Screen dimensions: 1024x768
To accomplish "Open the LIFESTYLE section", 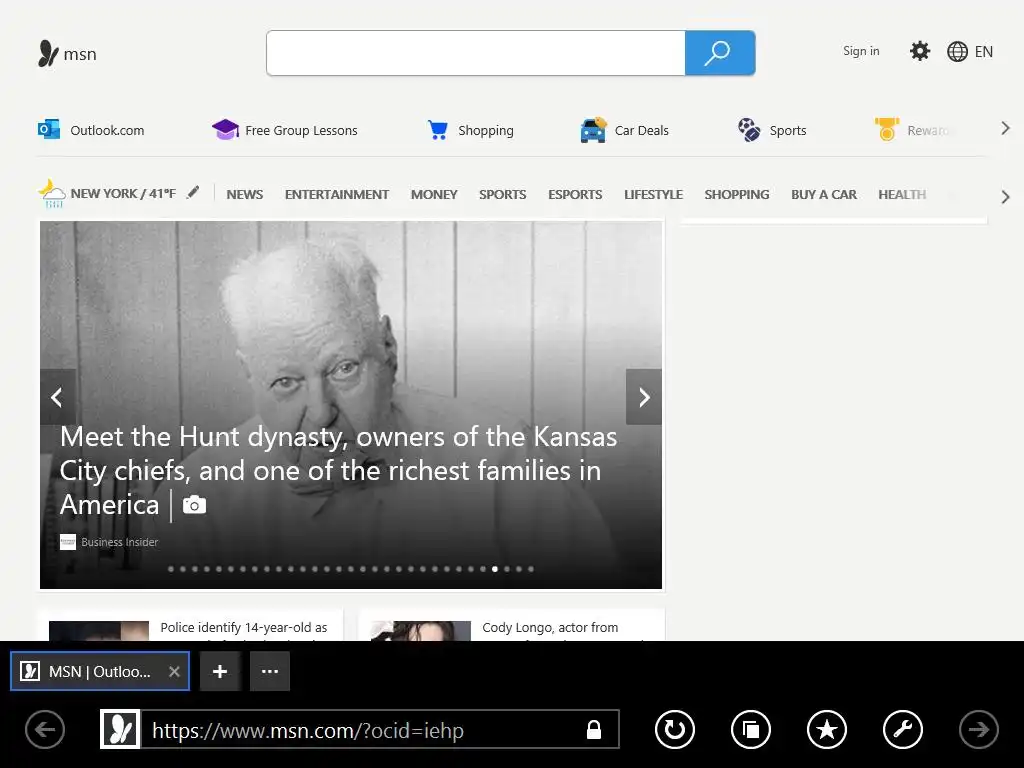I will click(x=654, y=195).
